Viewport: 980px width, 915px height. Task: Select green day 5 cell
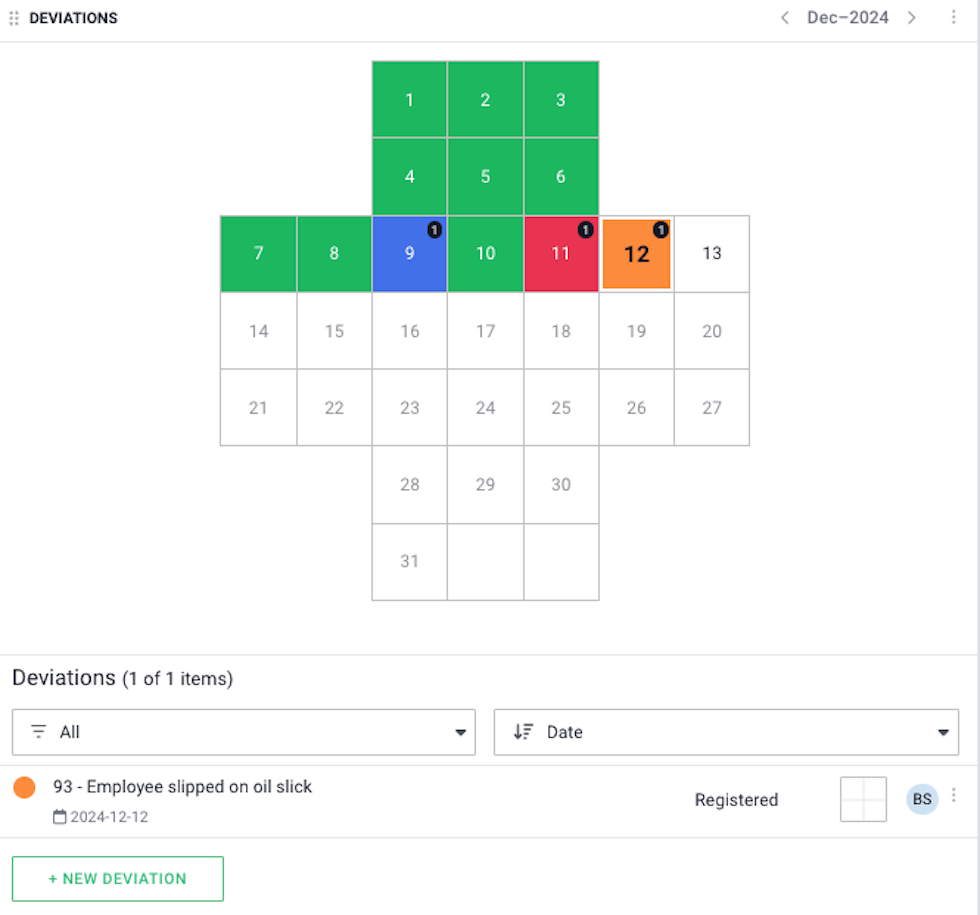pos(485,177)
